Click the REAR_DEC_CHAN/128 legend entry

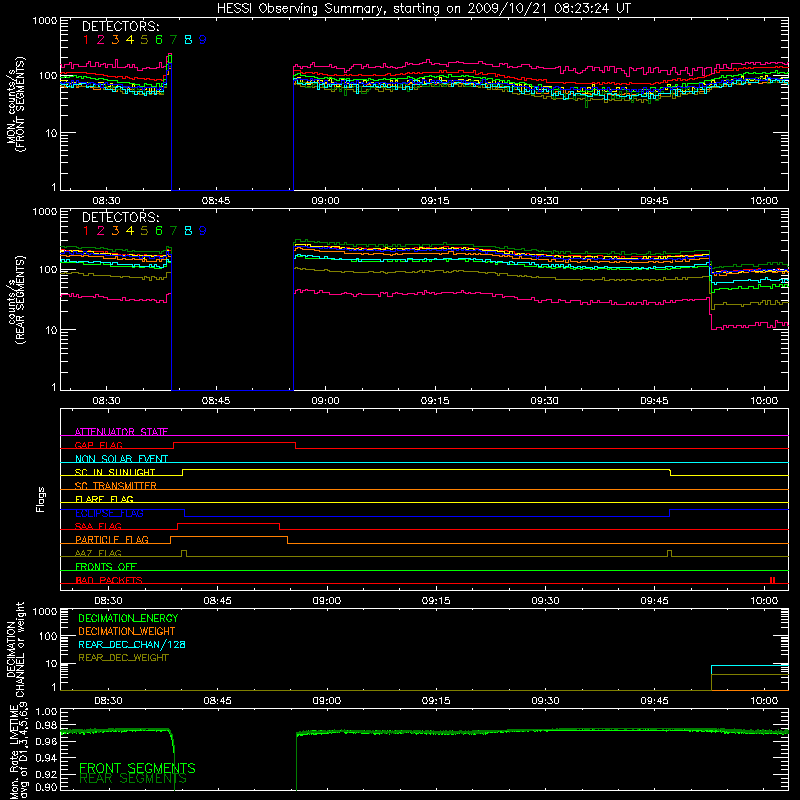point(132,644)
